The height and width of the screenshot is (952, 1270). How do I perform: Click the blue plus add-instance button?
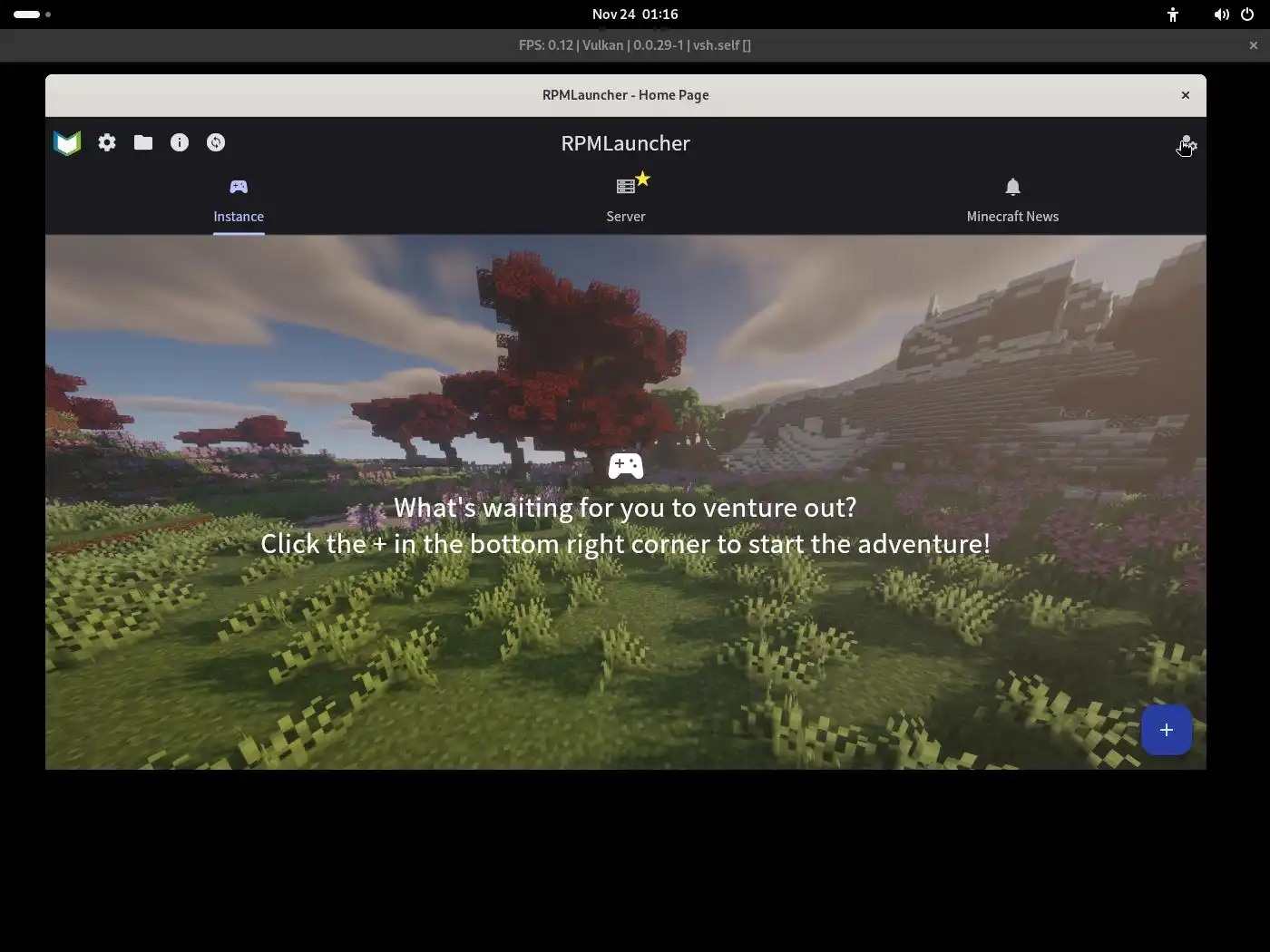click(1167, 730)
